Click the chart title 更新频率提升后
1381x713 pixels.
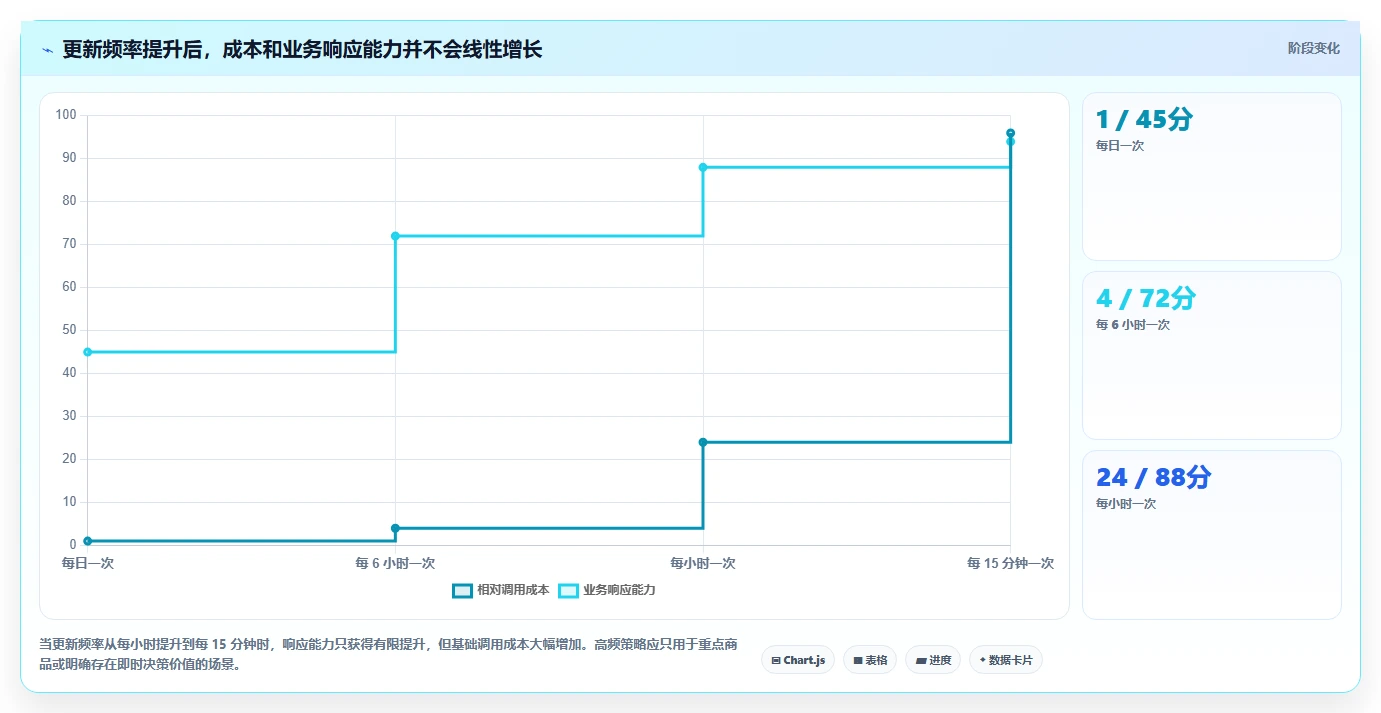click(302, 49)
